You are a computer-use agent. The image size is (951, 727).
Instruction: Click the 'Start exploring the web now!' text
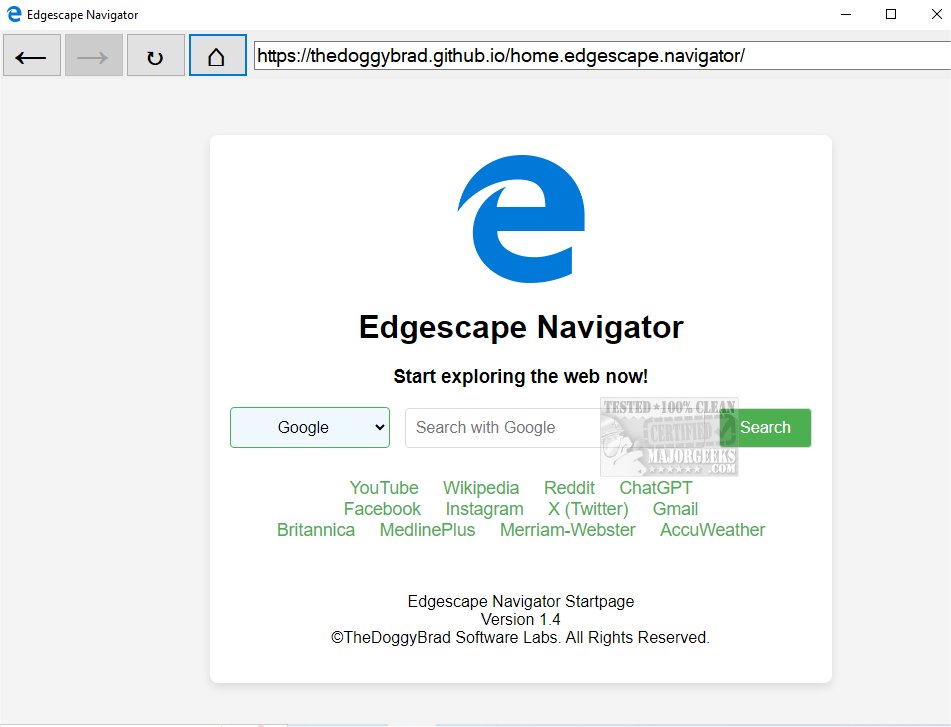click(x=521, y=377)
